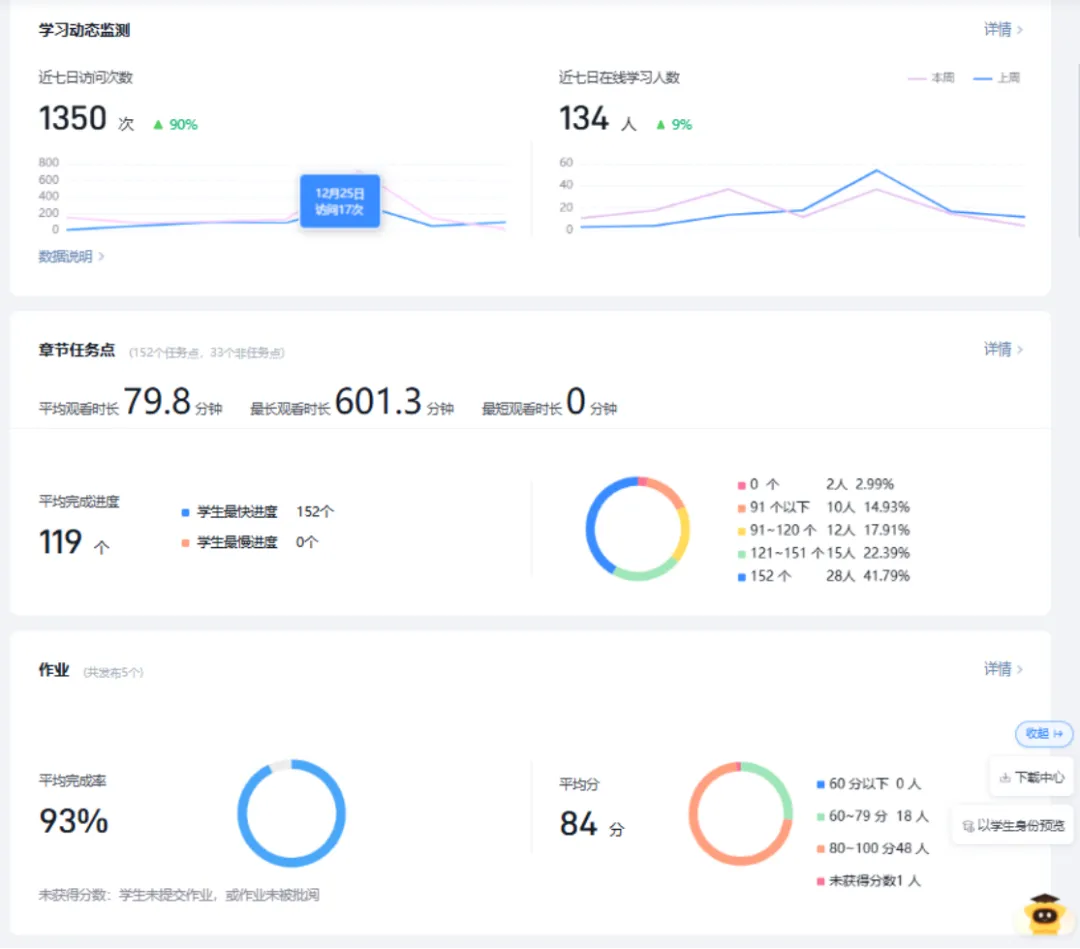
Task: Click the 学生最快进度 152个 row
Action: click(x=258, y=512)
